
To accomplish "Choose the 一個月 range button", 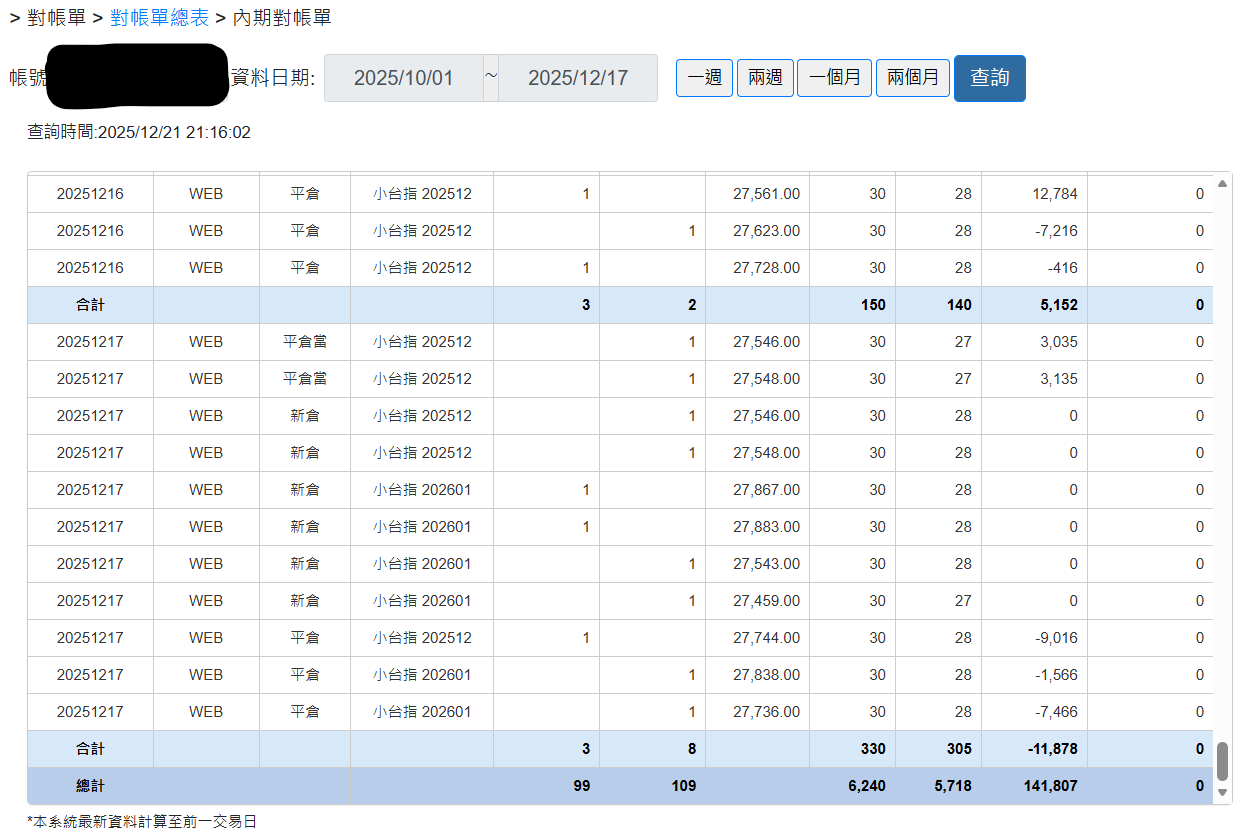I will (835, 78).
